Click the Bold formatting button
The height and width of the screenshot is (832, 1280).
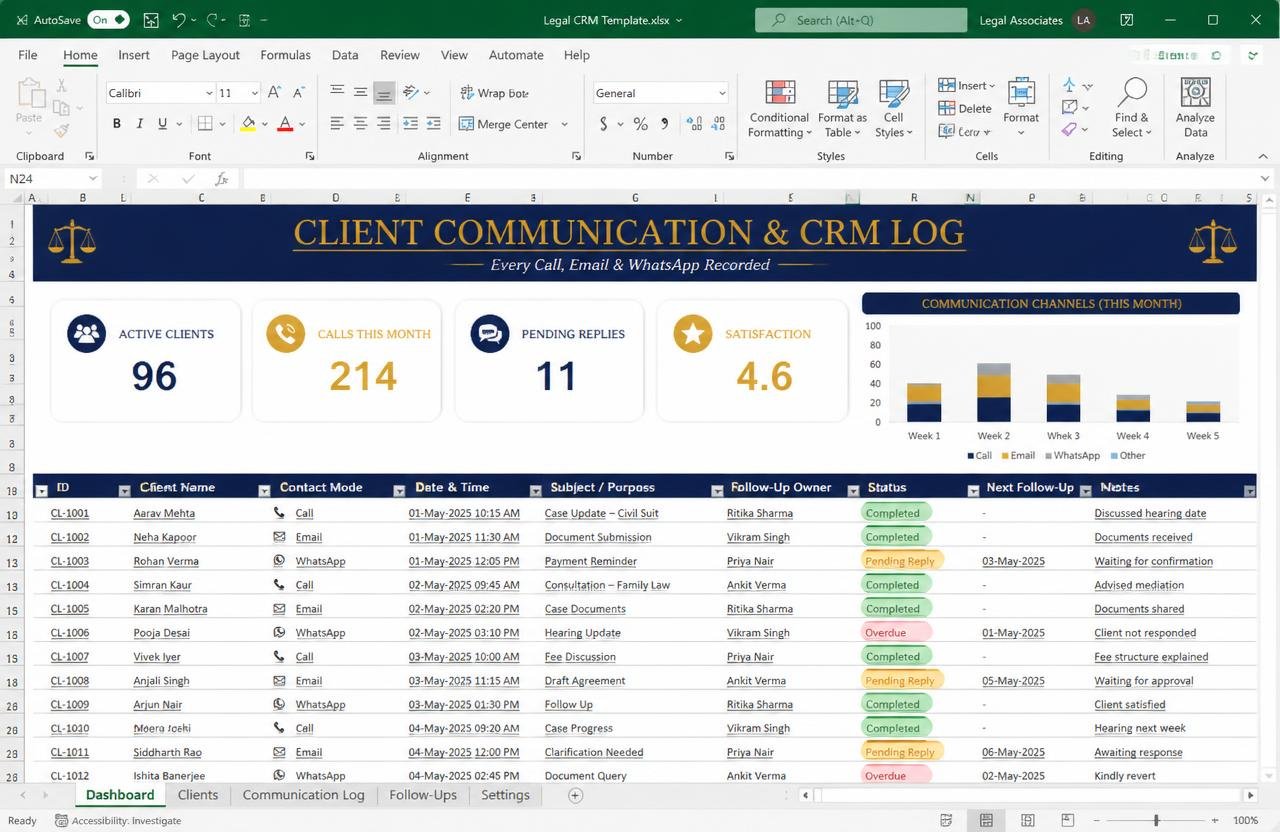[116, 124]
